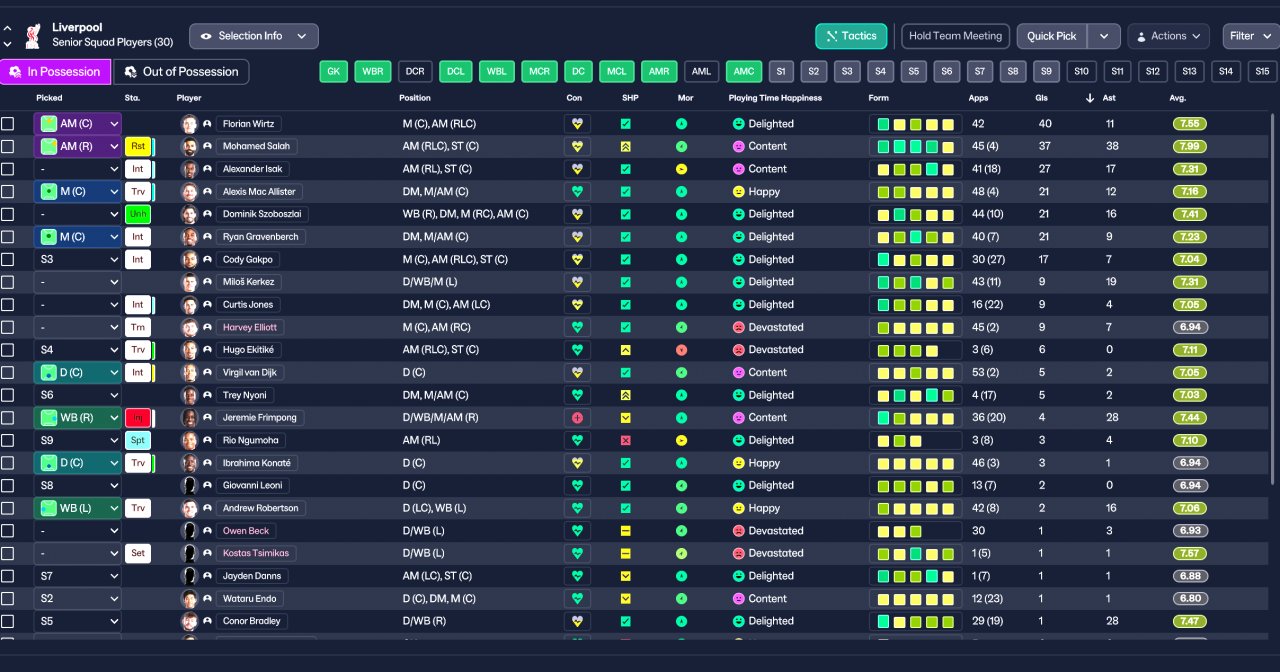The height and width of the screenshot is (672, 1280).
Task: Click the red Inj status for Frimpong
Action: (x=138, y=418)
